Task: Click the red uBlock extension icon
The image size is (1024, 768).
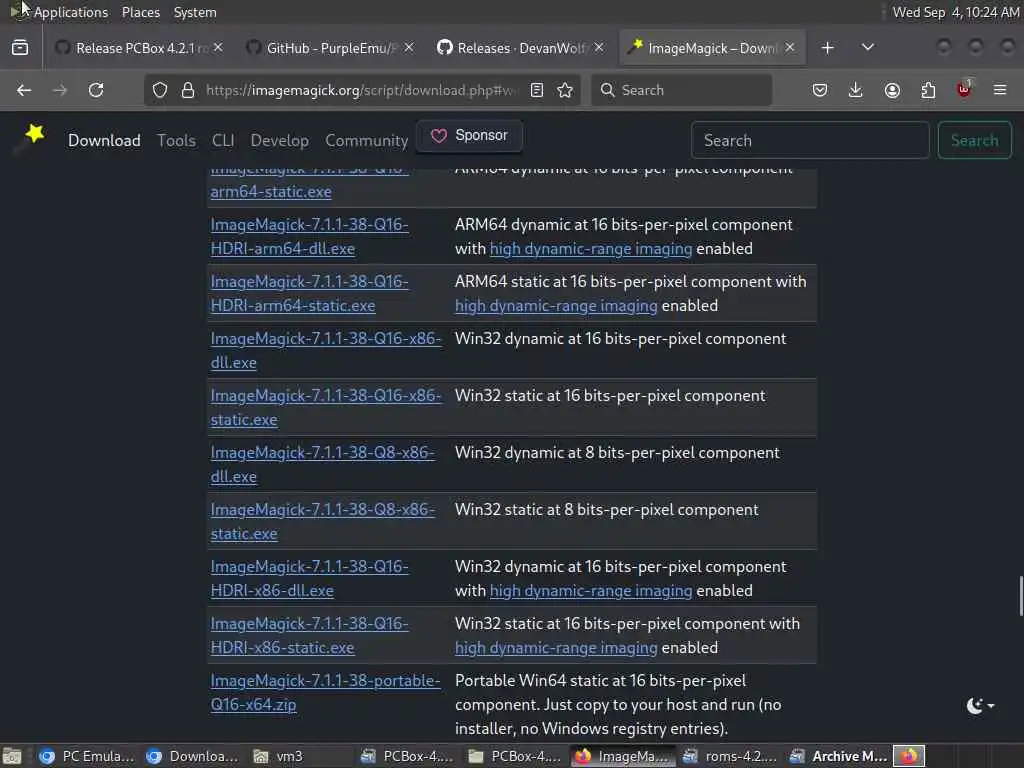Action: tap(964, 89)
